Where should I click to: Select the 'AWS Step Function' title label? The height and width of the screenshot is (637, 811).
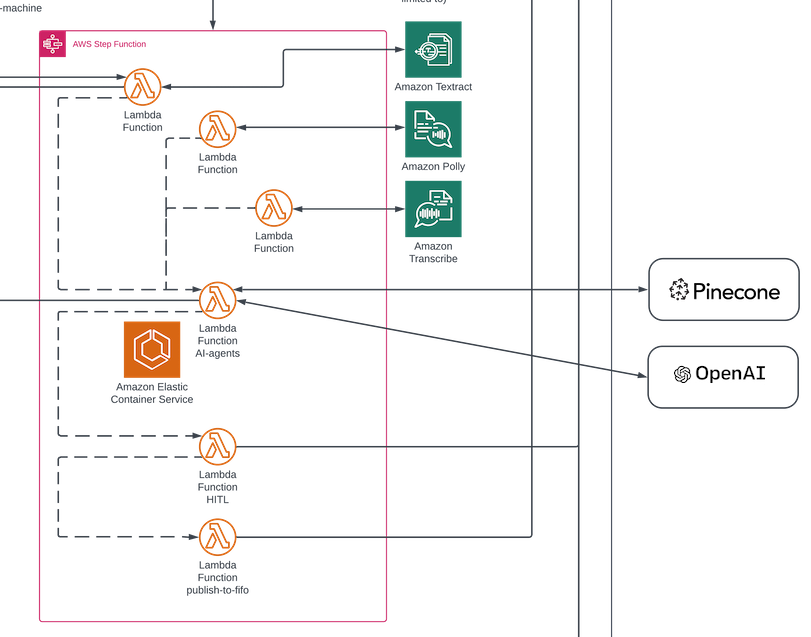109,44
